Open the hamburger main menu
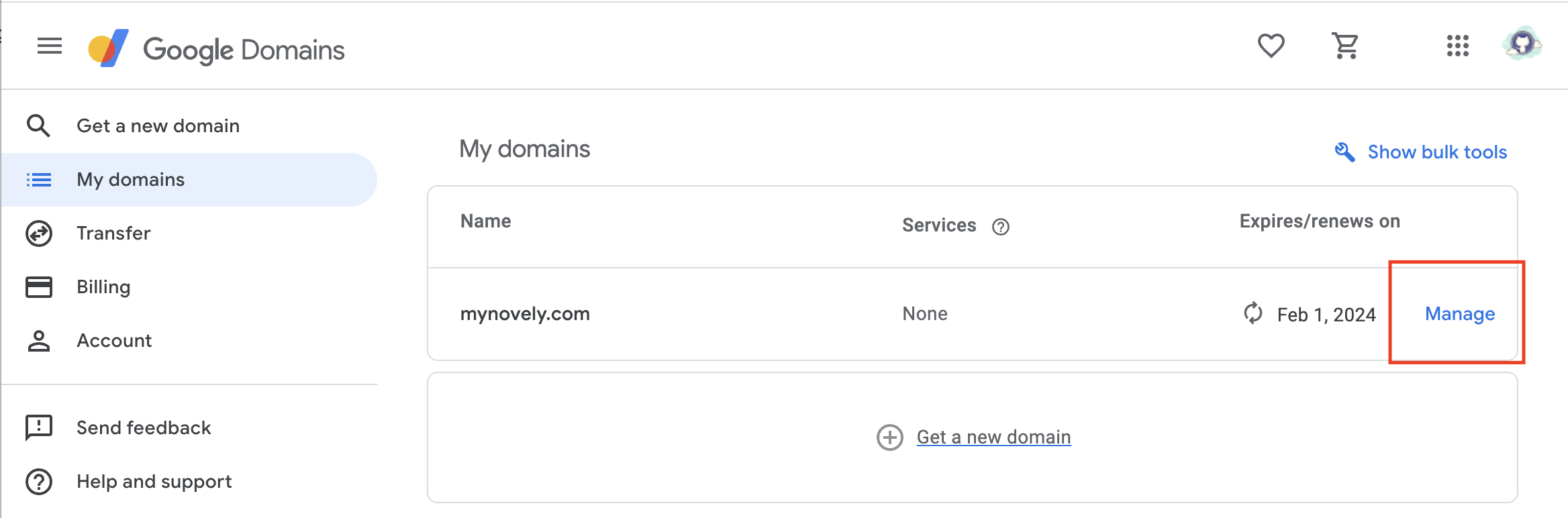Image resolution: width=1568 pixels, height=518 pixels. (50, 46)
